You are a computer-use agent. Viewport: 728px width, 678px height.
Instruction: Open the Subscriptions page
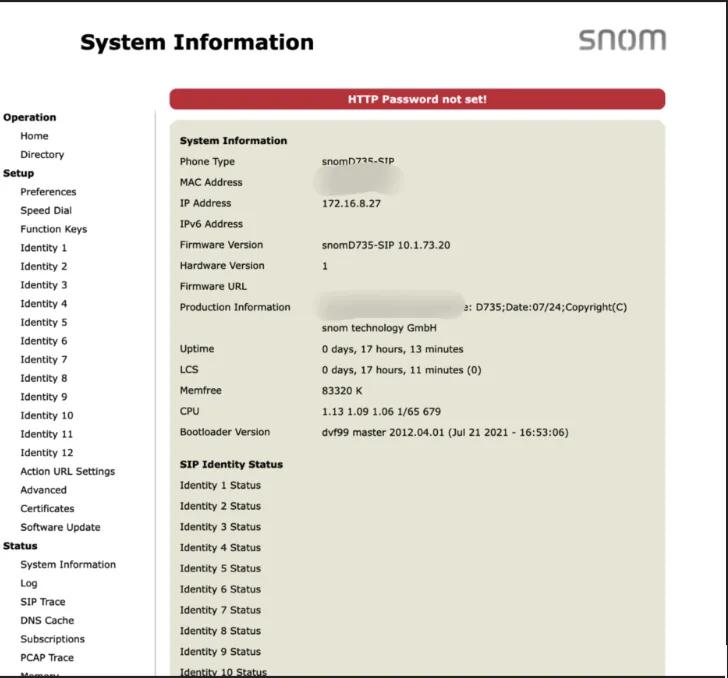52,639
